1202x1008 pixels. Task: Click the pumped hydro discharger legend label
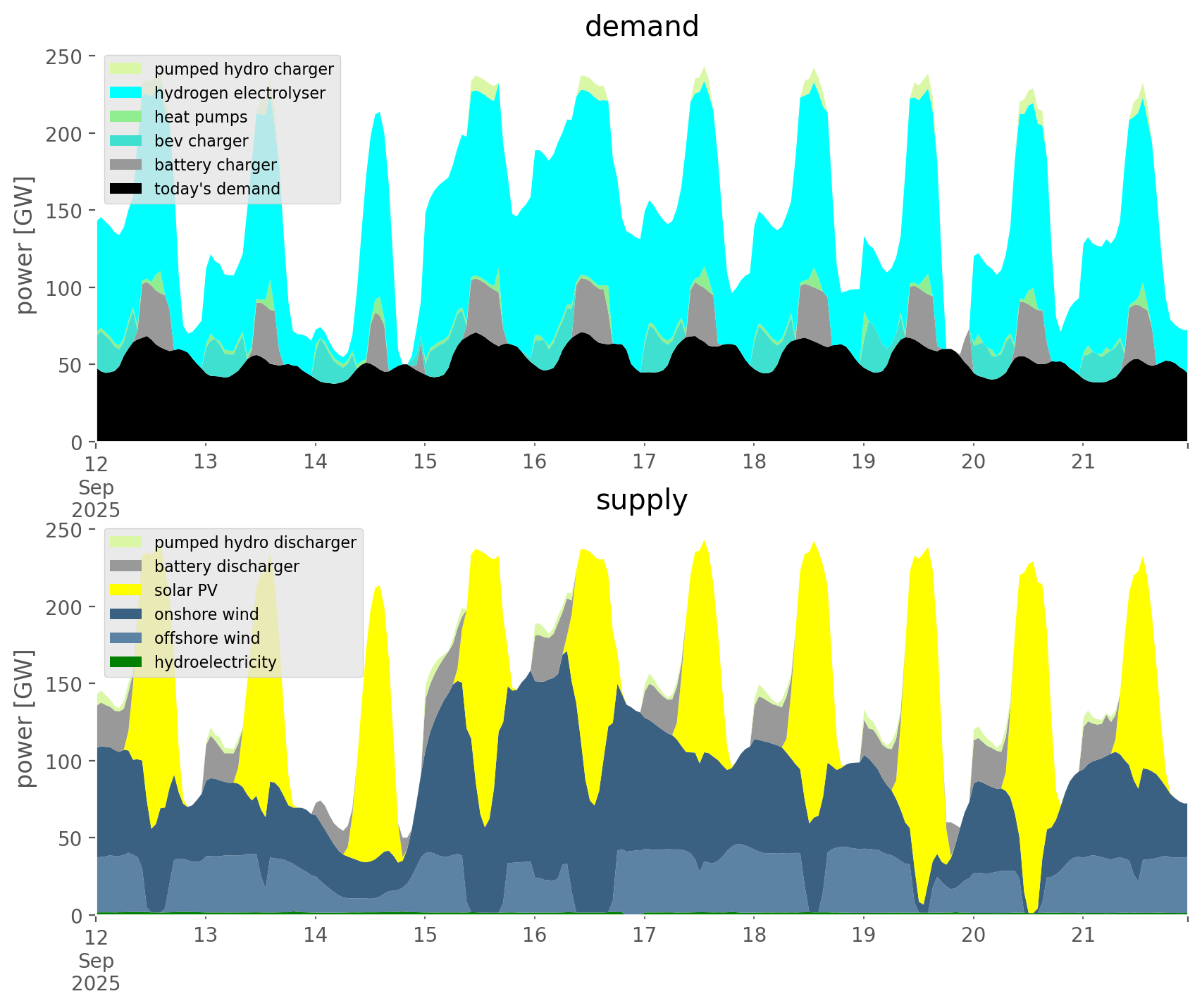coord(255,542)
